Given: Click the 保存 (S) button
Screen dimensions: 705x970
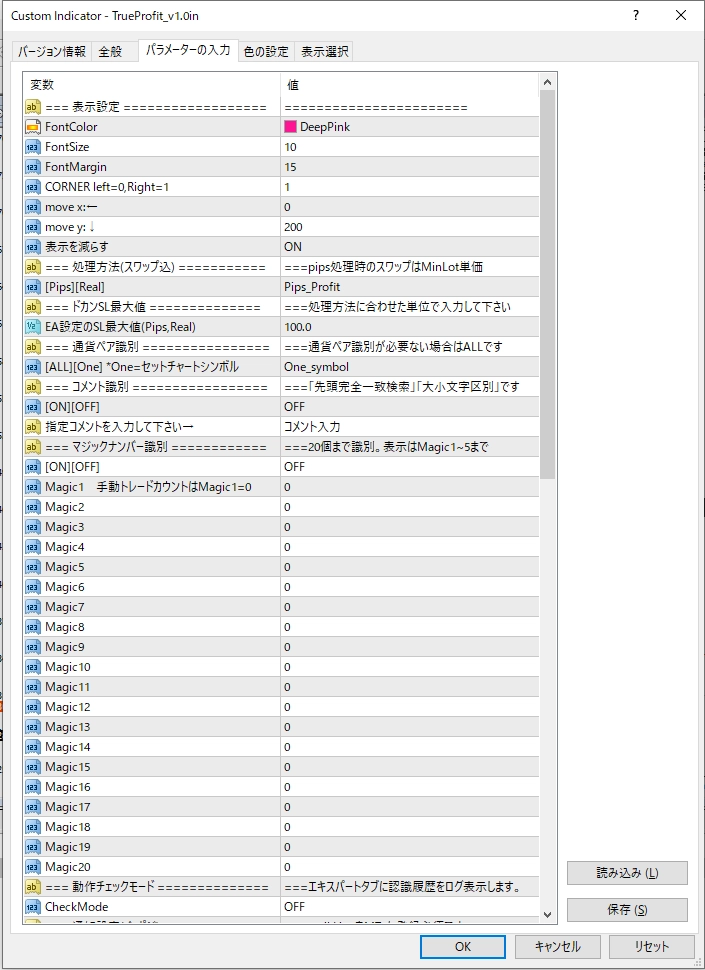Looking at the screenshot, I should coord(627,910).
